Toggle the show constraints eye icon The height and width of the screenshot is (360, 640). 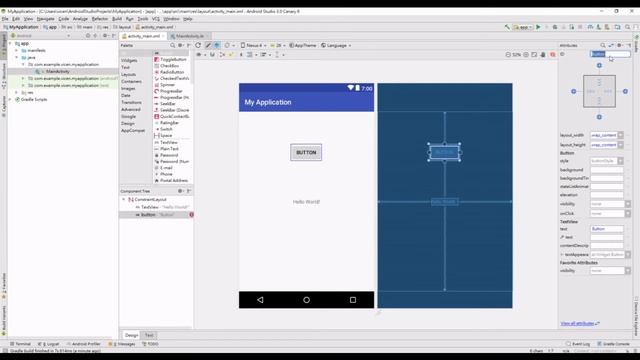199,55
